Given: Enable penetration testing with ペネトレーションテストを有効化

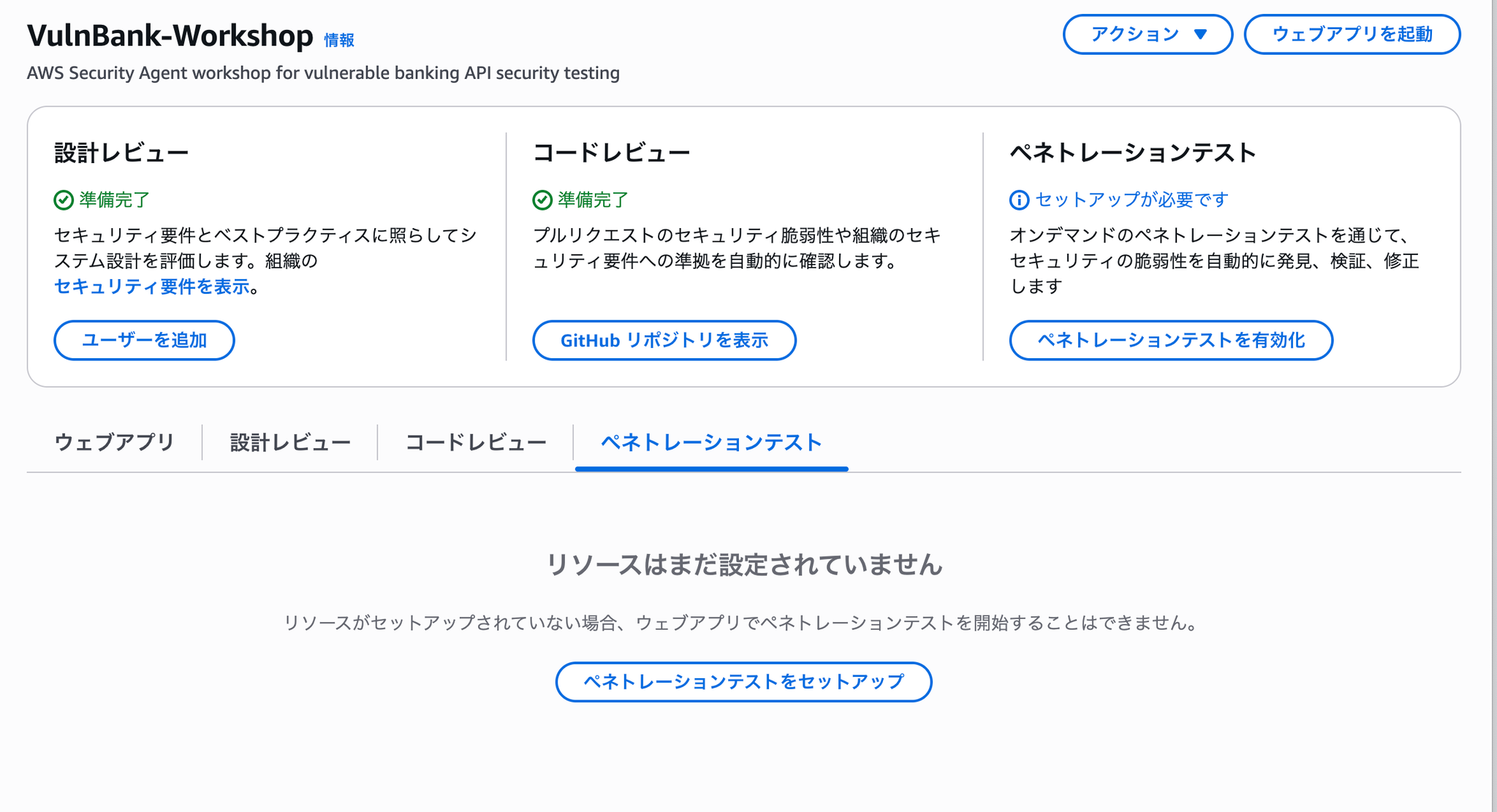Looking at the screenshot, I should pos(1171,340).
